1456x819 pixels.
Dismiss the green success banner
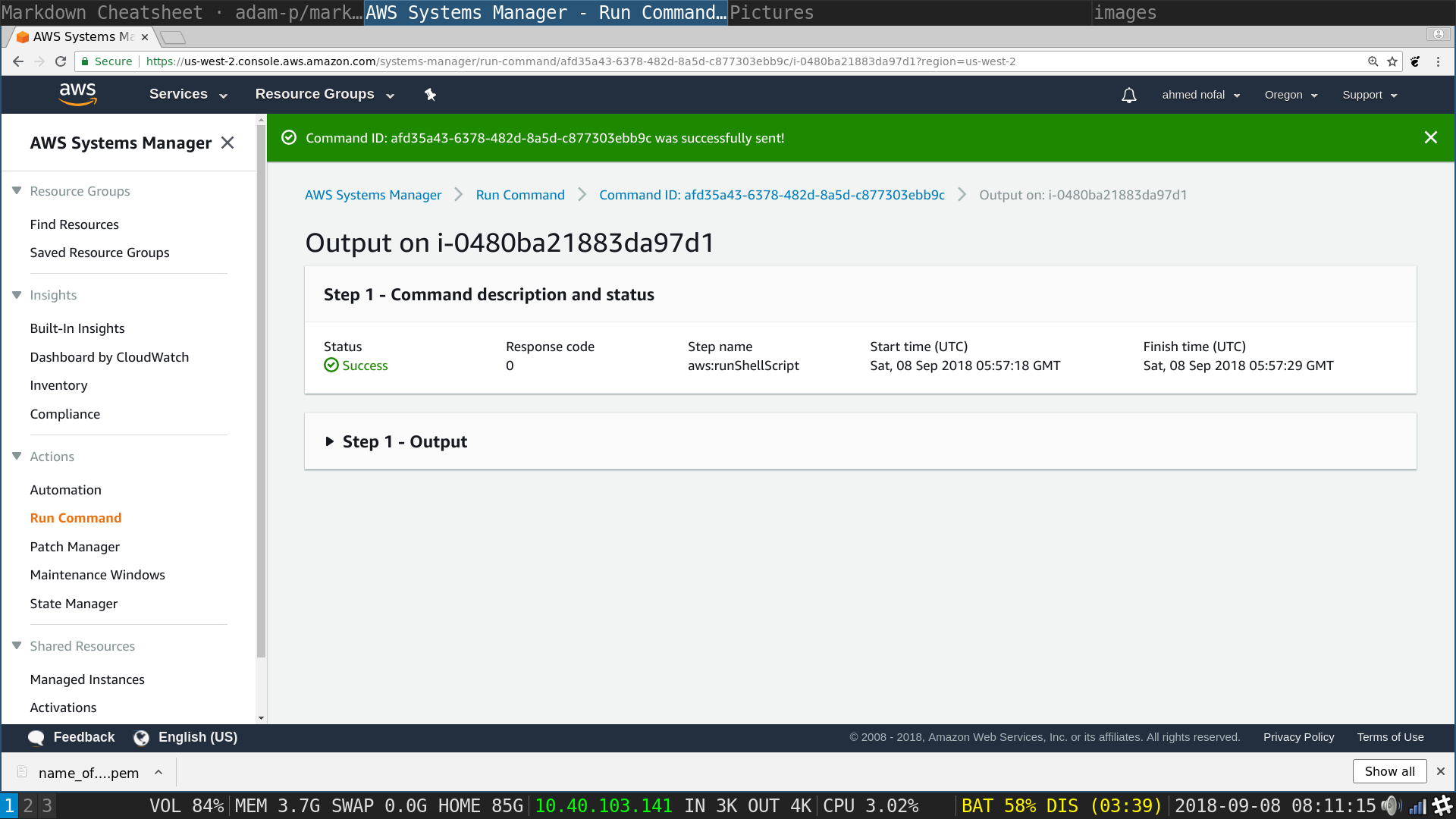pos(1430,137)
